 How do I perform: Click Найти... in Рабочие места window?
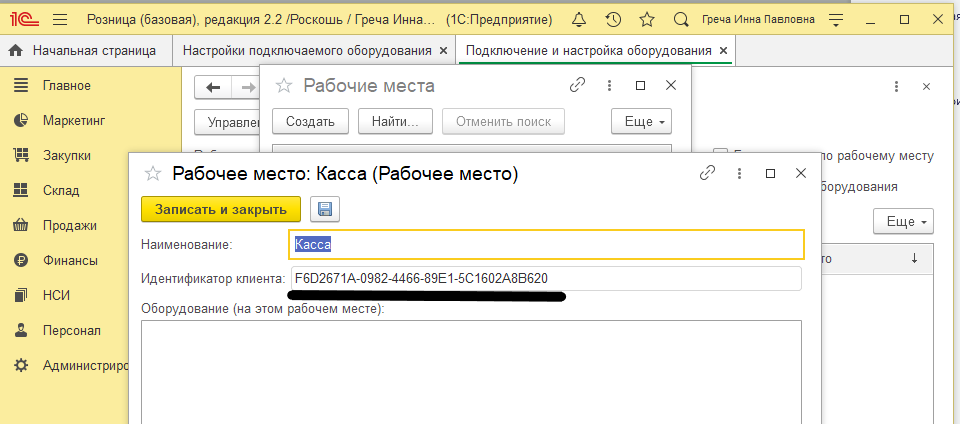click(x=396, y=121)
